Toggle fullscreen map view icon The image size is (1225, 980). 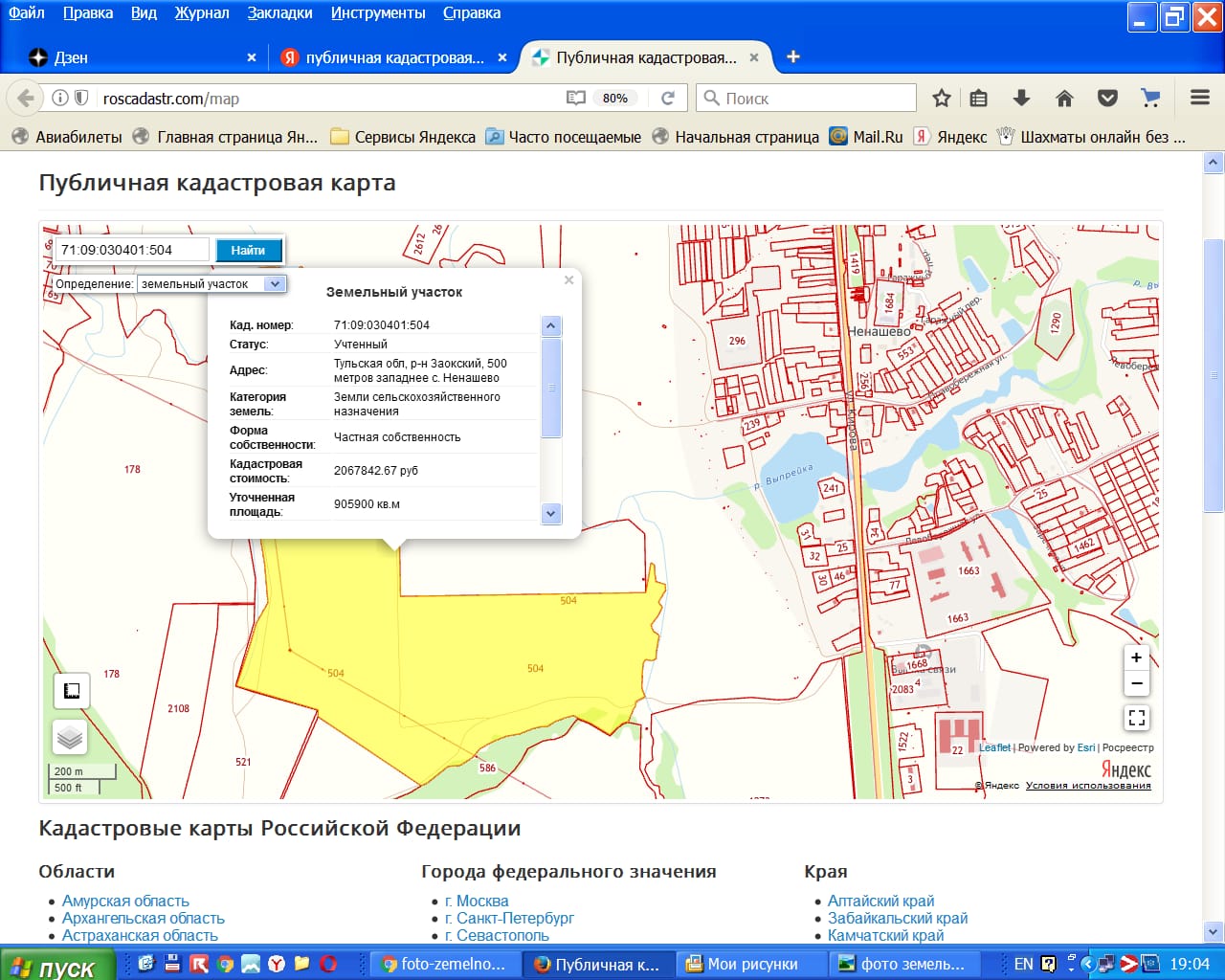coord(1136,718)
